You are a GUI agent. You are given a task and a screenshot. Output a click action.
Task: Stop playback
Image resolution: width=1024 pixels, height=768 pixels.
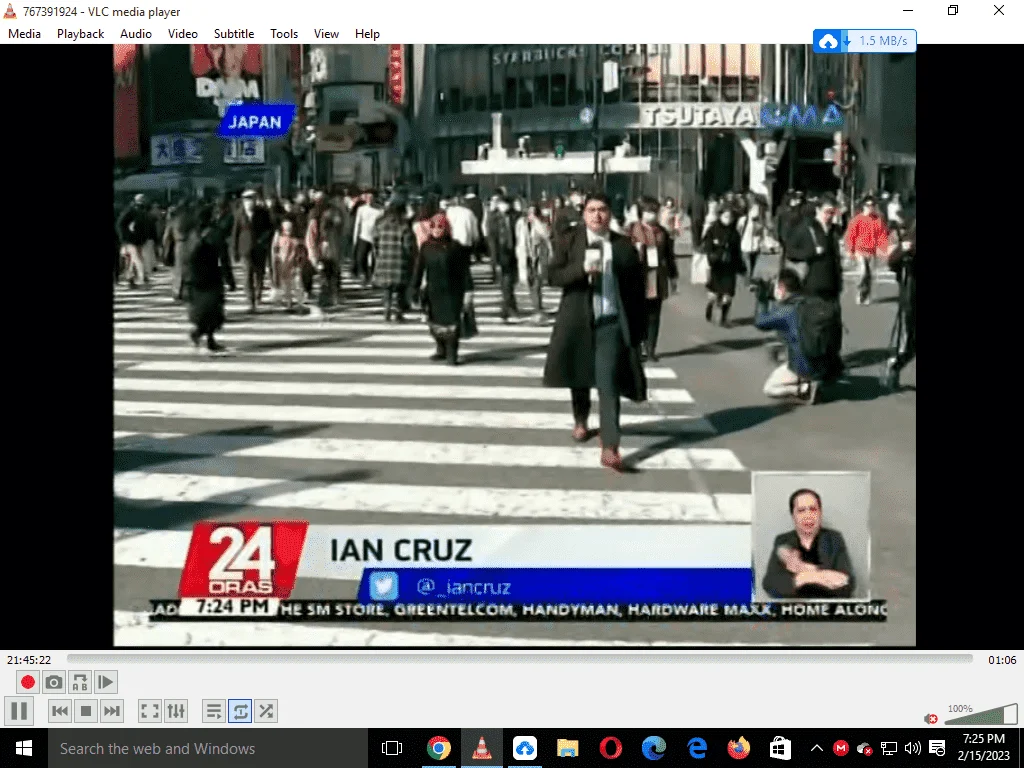(86, 711)
